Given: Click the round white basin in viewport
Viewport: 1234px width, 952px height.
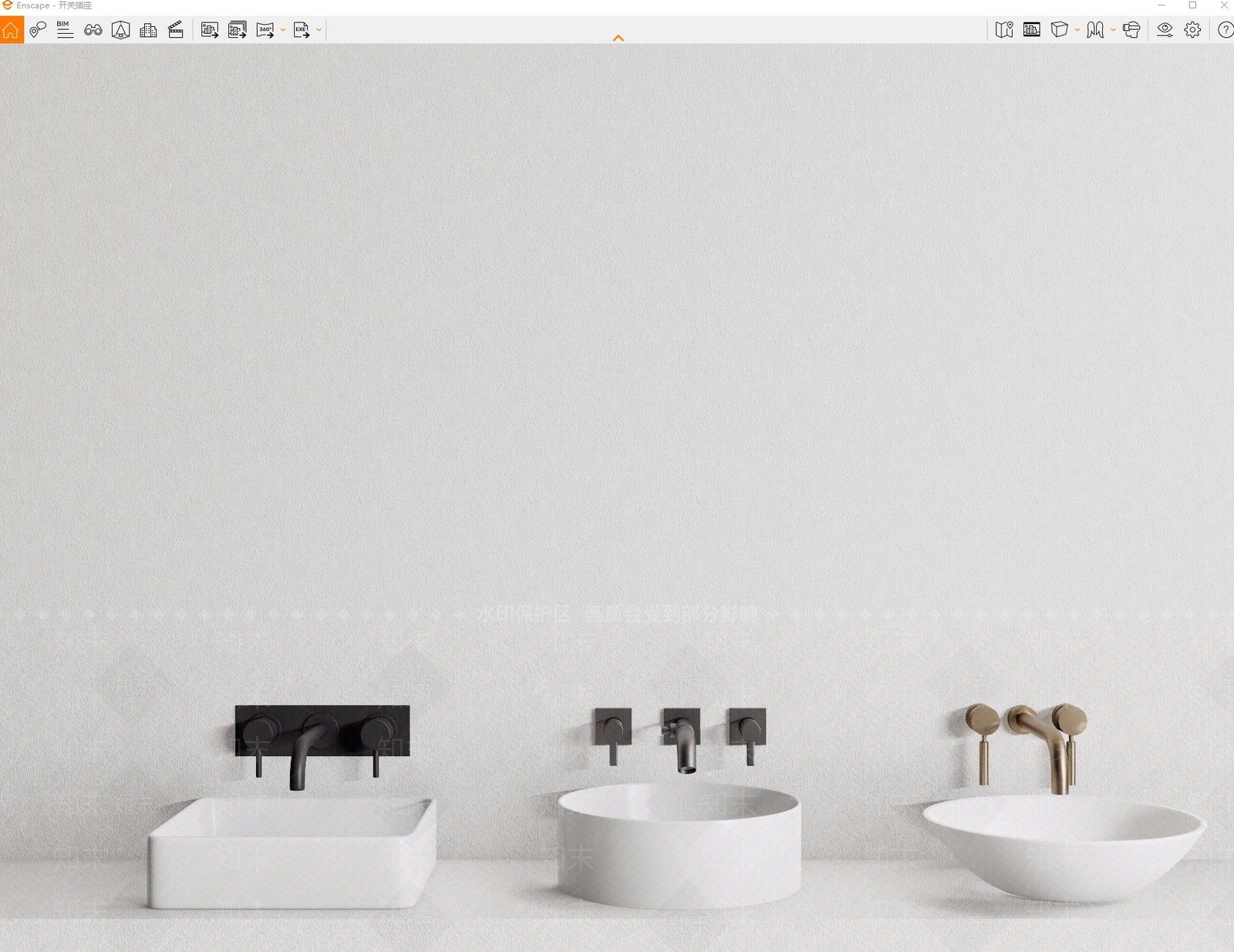Looking at the screenshot, I should (x=679, y=844).
